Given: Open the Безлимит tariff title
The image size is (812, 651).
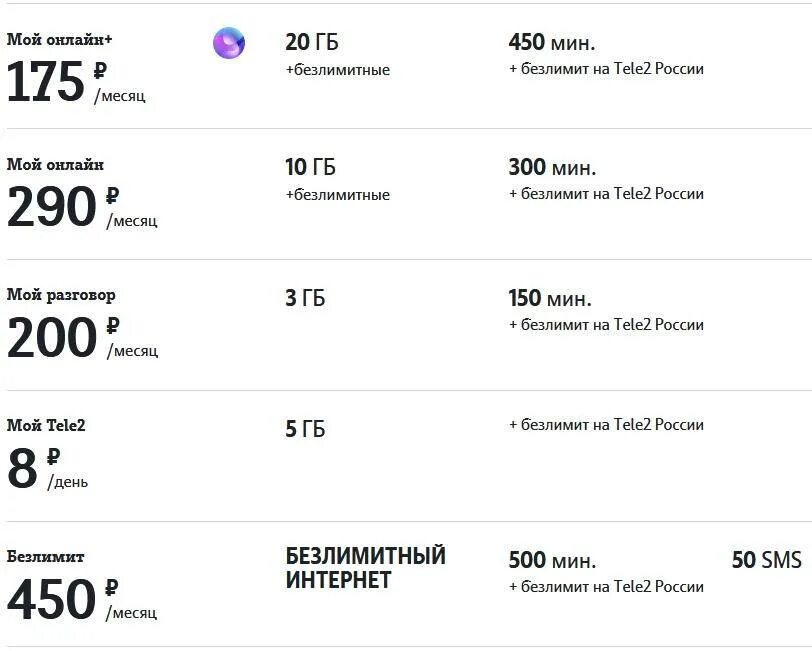Looking at the screenshot, I should 46,556.
